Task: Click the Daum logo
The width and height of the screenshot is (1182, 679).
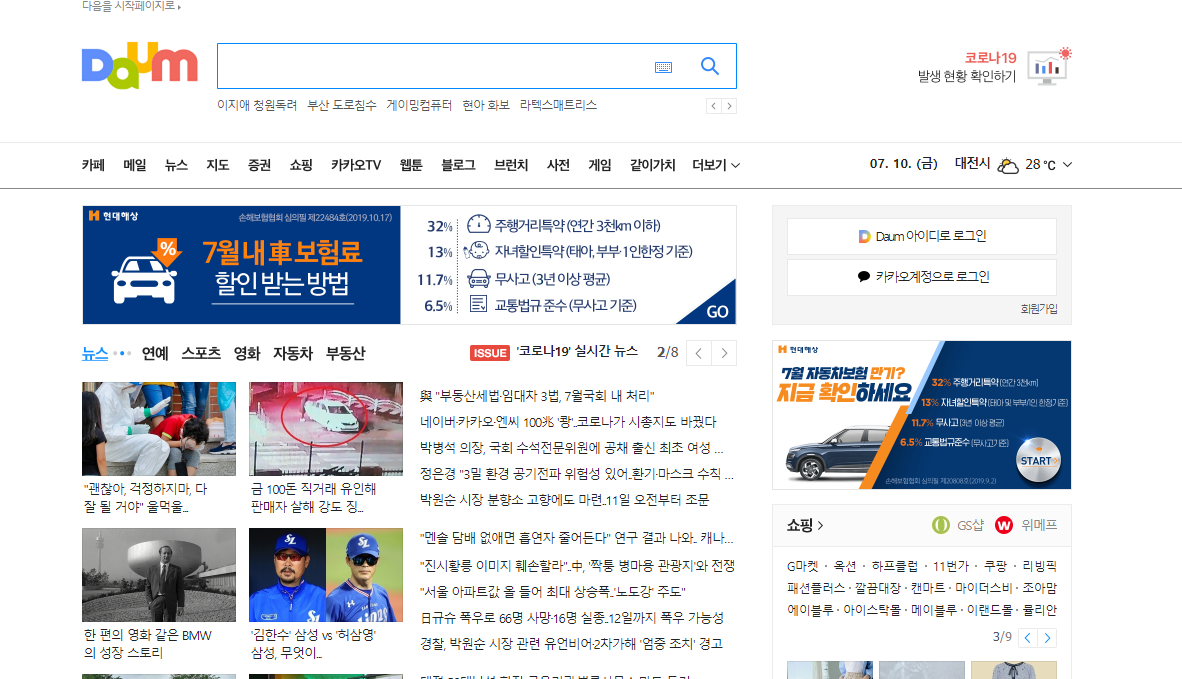Action: point(139,65)
